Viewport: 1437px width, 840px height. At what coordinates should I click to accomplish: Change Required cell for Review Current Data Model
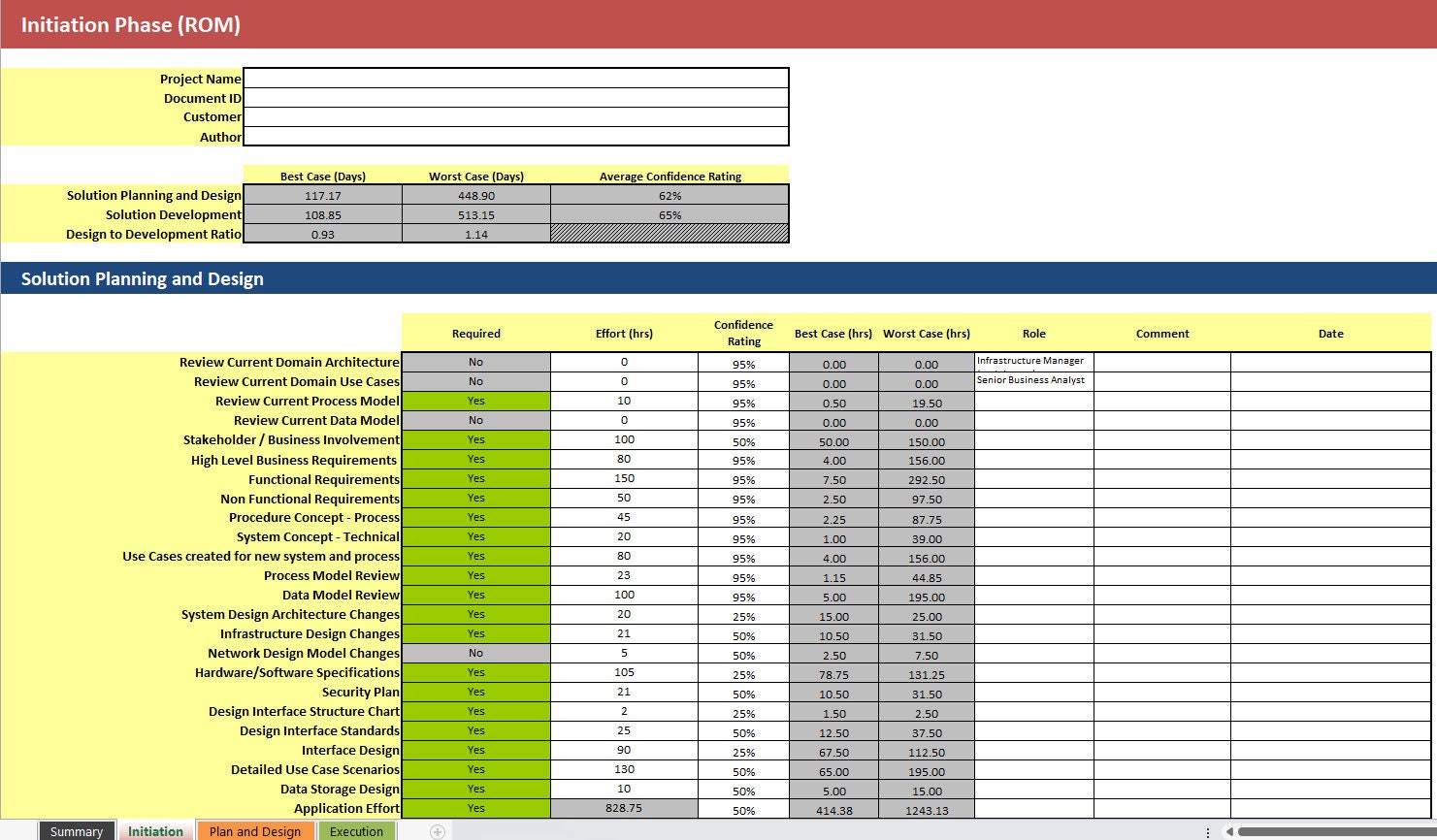point(475,420)
